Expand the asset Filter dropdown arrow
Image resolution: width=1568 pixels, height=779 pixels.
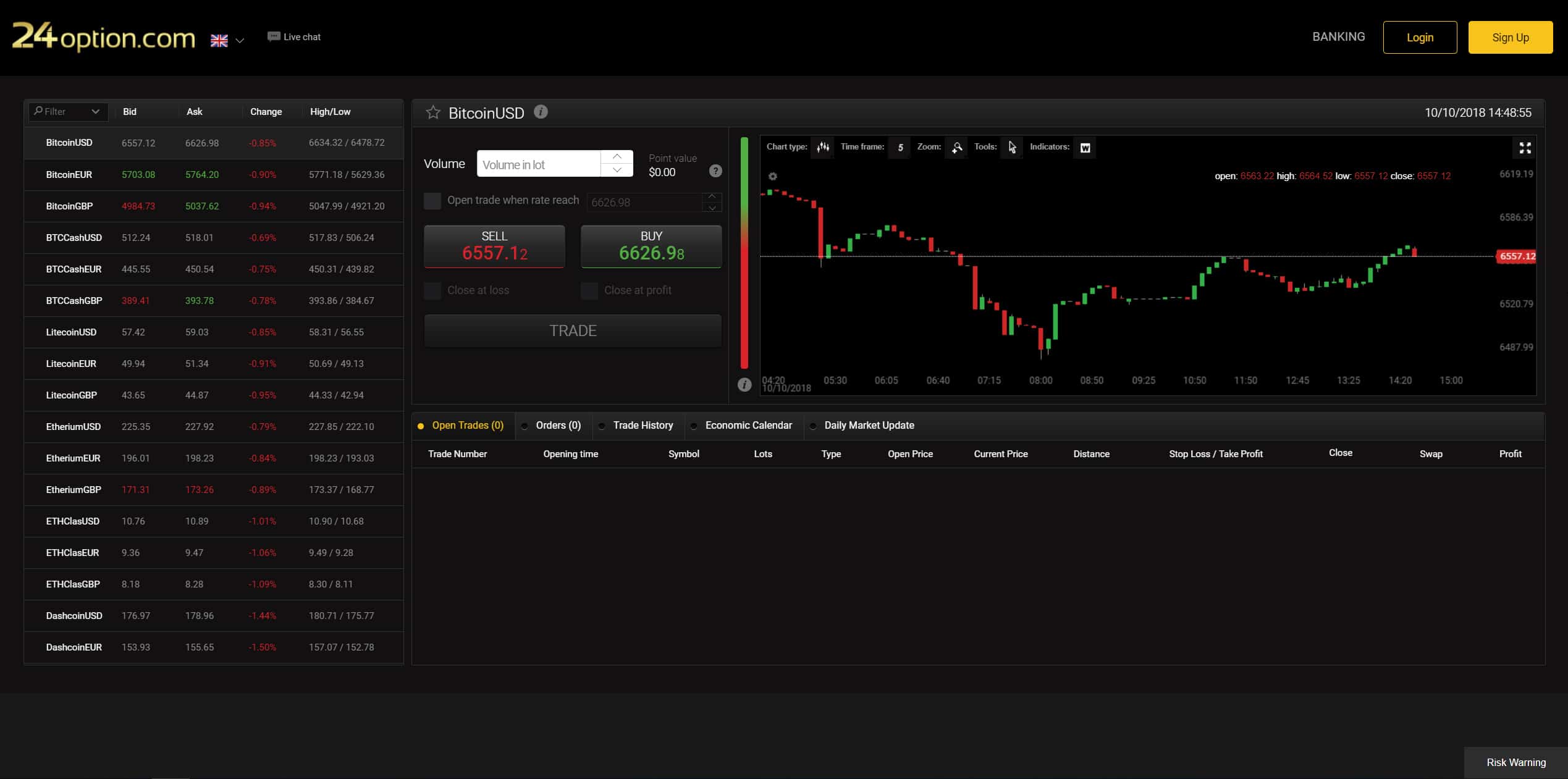click(x=95, y=111)
